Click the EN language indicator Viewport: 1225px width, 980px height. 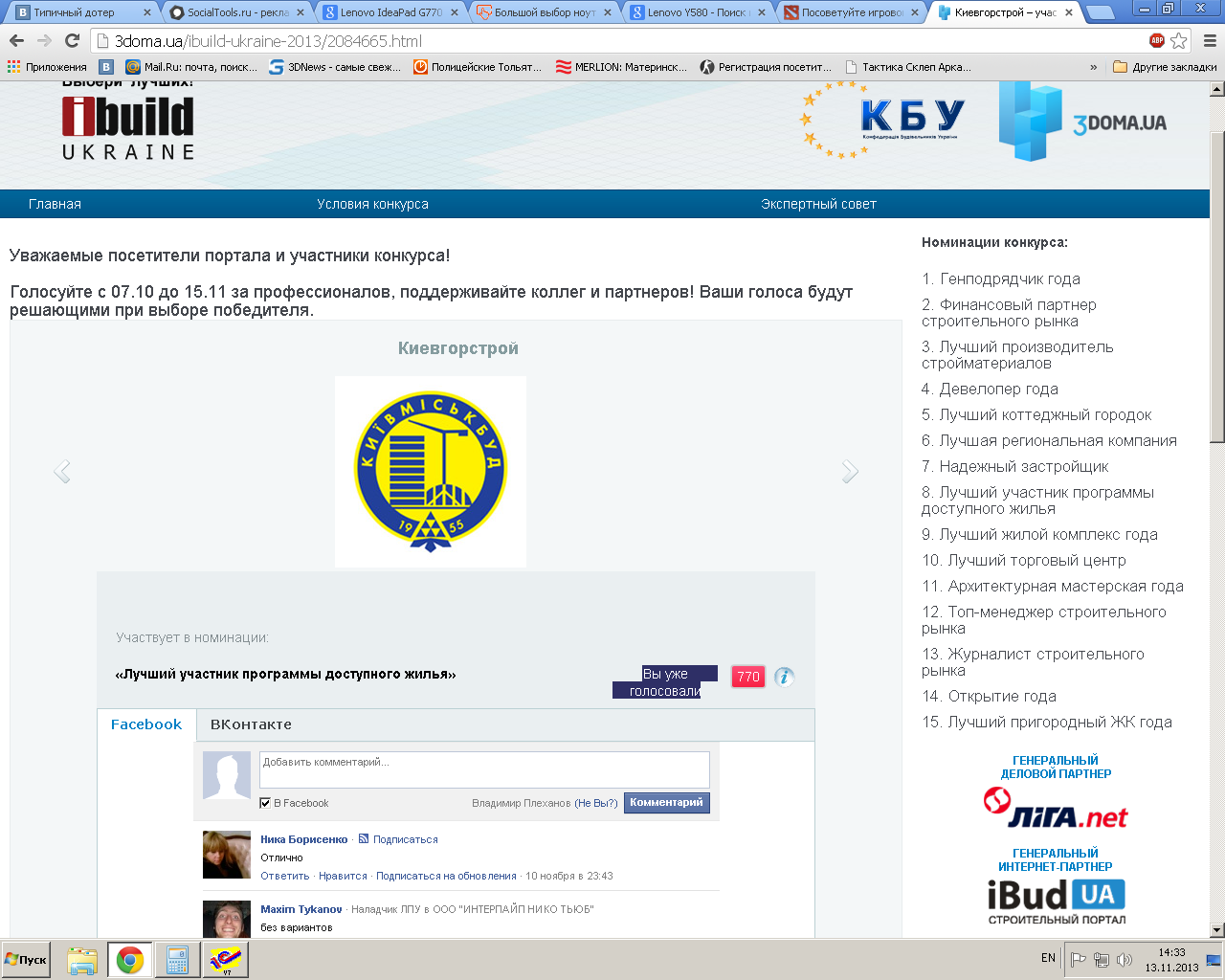[x=1048, y=958]
